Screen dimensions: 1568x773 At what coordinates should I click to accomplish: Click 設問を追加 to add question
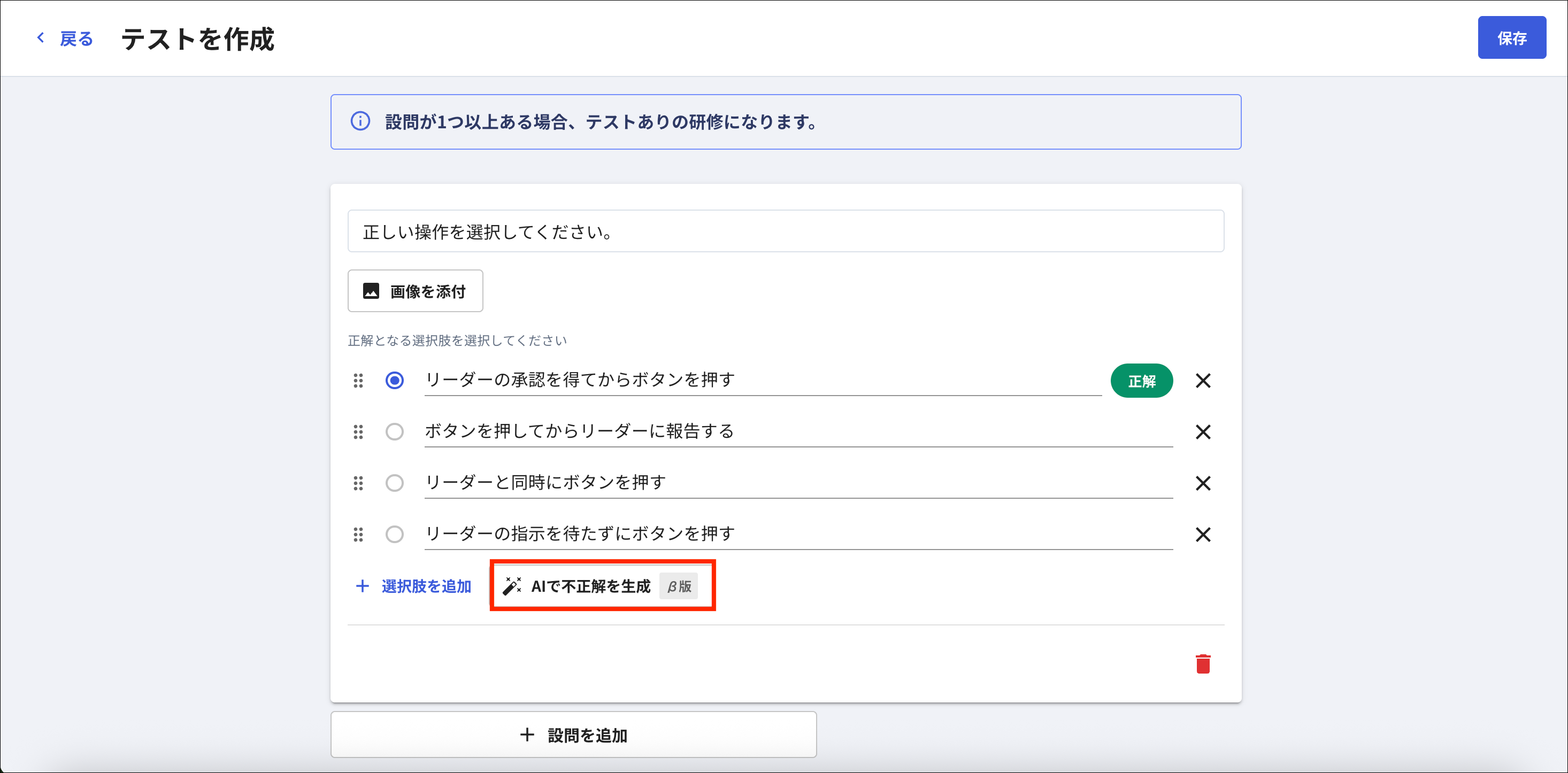click(x=573, y=735)
